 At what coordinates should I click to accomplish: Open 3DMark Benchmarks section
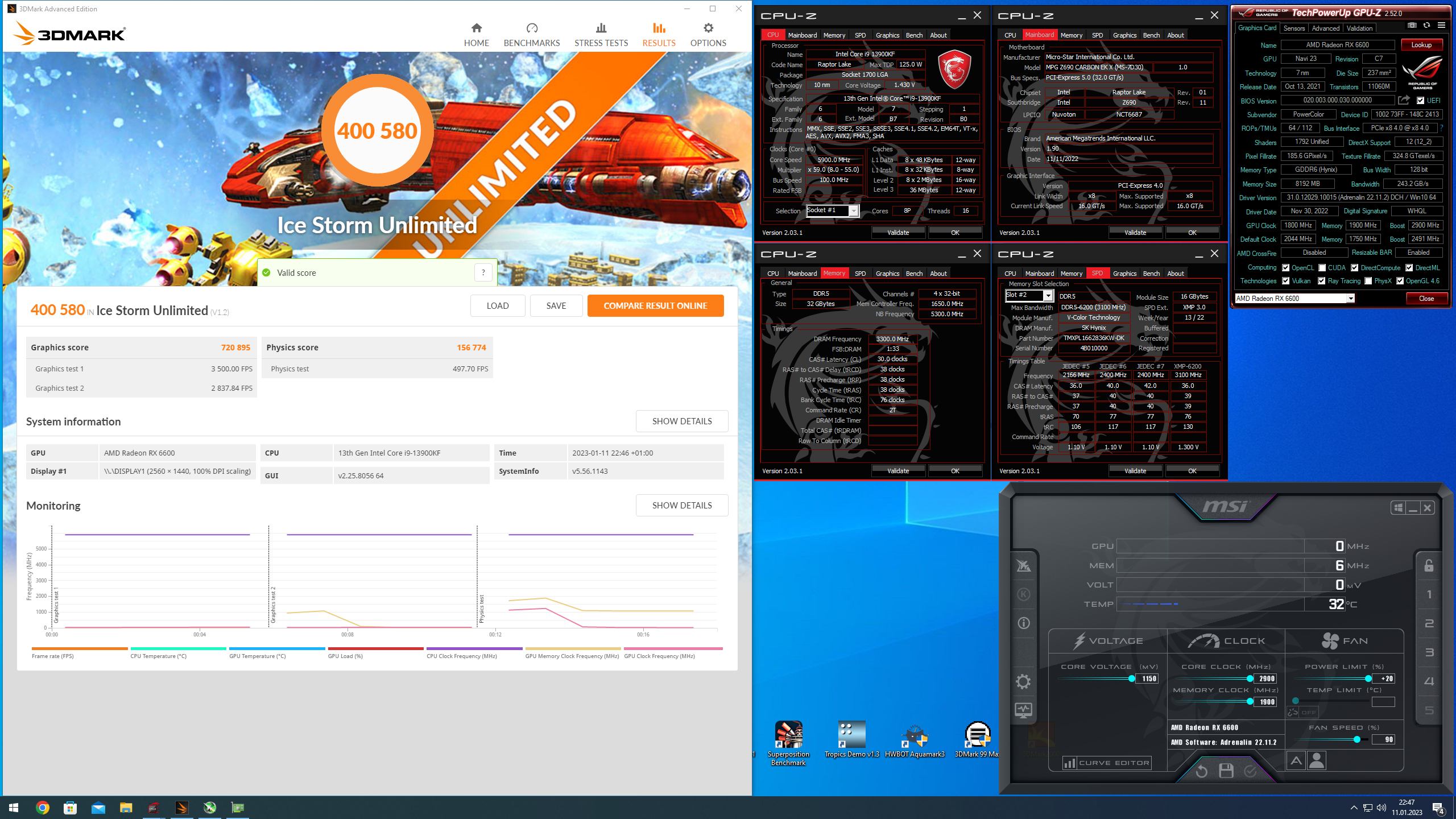pyautogui.click(x=531, y=35)
